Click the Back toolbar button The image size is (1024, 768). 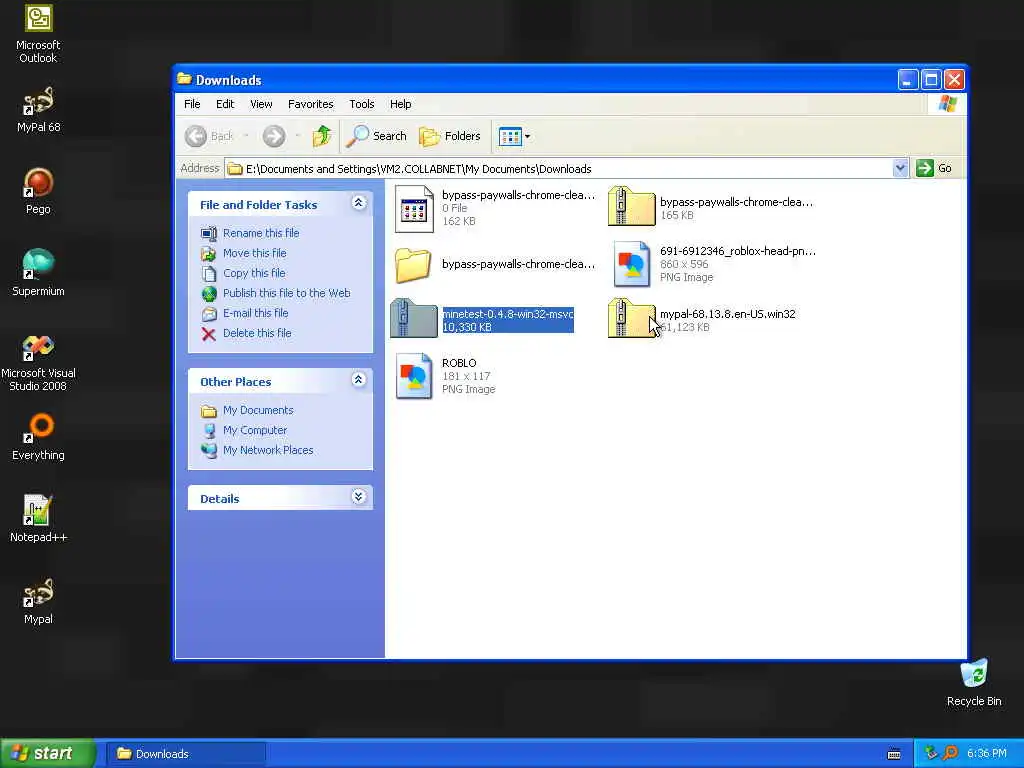209,136
